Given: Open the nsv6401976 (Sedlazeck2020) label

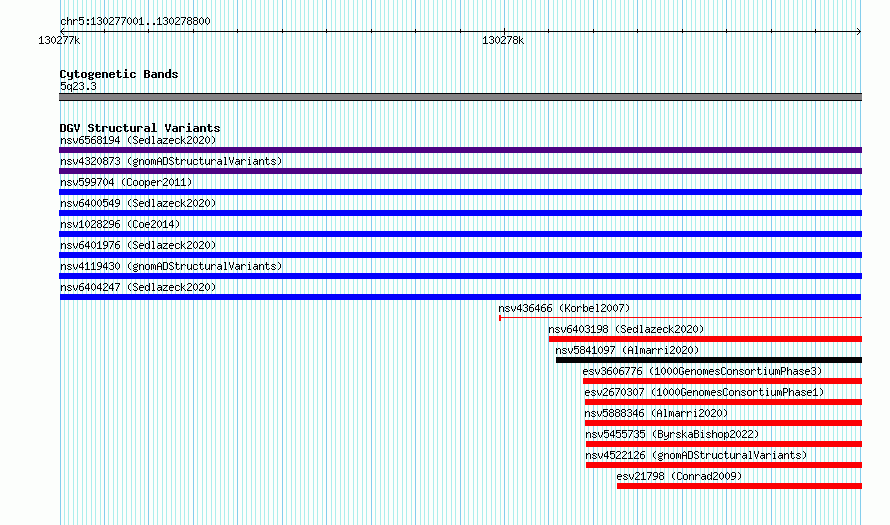Looking at the screenshot, I should [x=138, y=245].
